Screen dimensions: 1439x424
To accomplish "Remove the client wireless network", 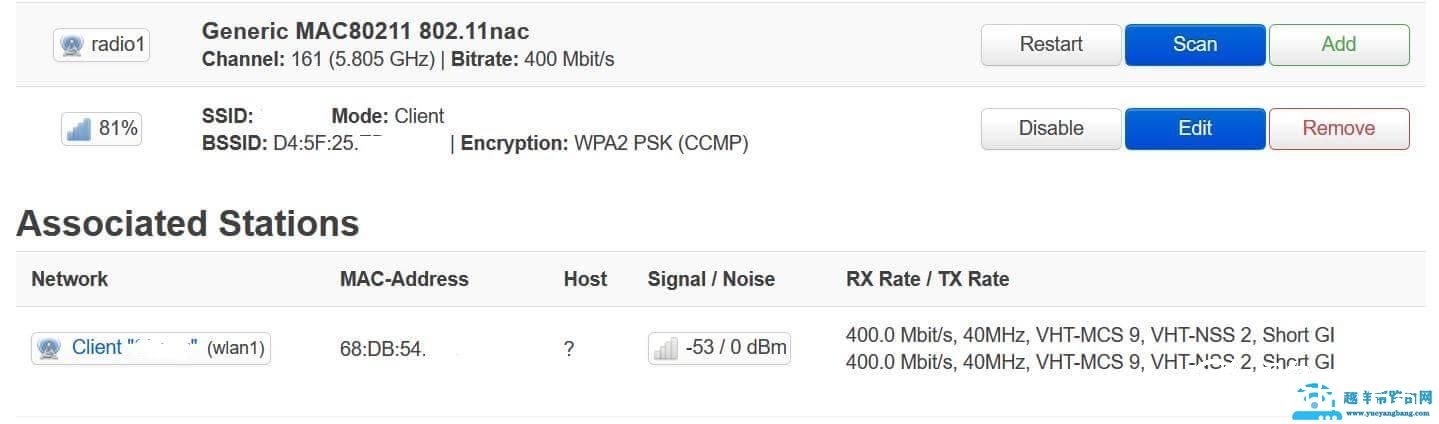I will (1338, 129).
